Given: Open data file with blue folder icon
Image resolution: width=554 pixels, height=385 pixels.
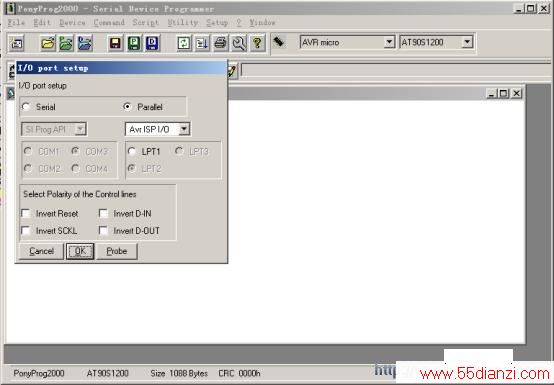Looking at the screenshot, I should pos(85,43).
